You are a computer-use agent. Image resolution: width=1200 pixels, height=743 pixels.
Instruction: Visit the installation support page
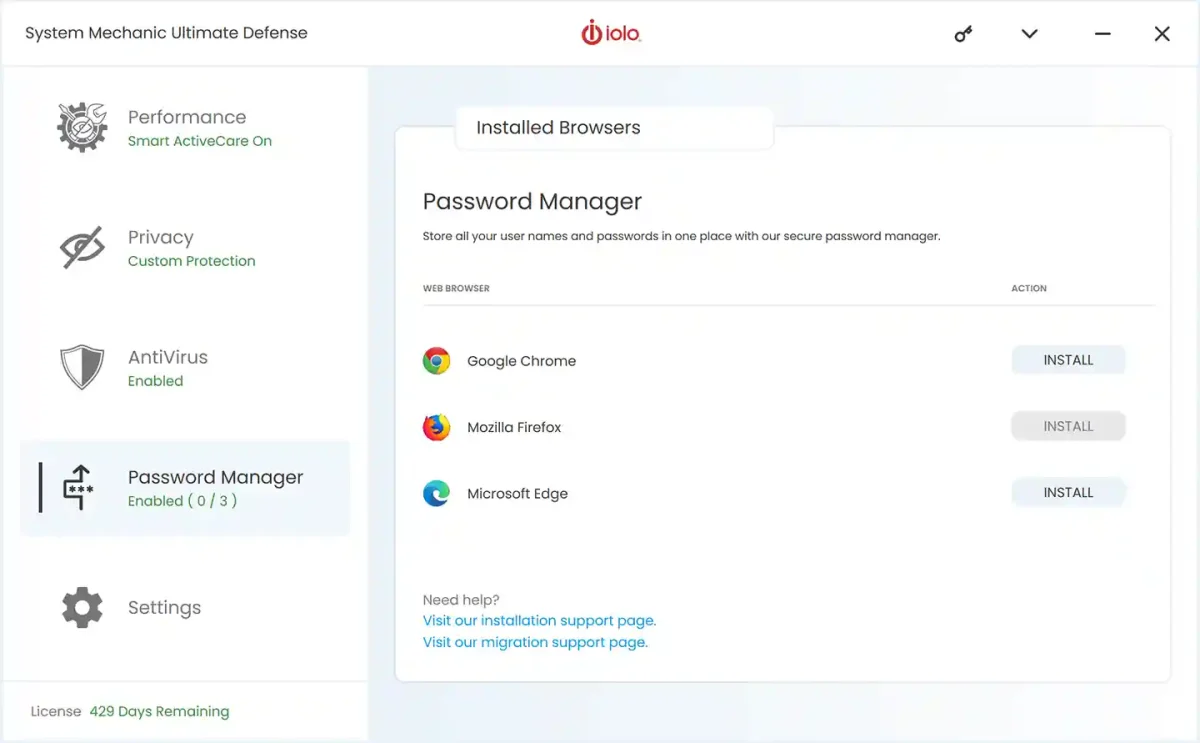pyautogui.click(x=539, y=620)
